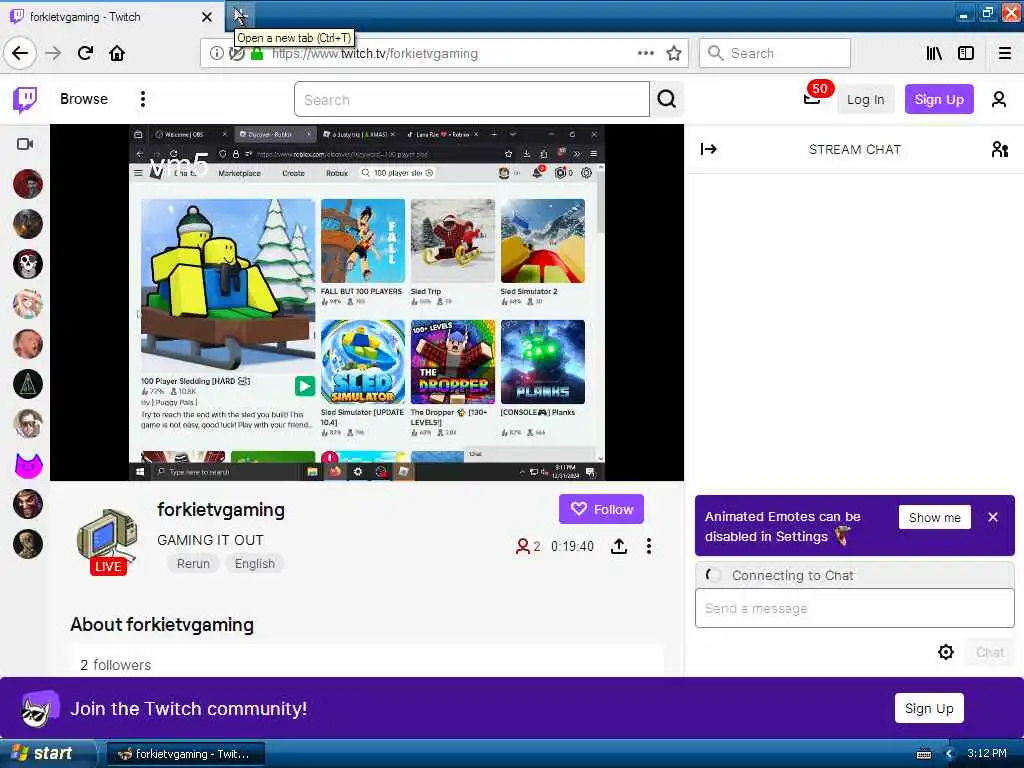Viewport: 1024px width, 768px height.
Task: Close the forkietvgaming Twitch tab
Action: pyautogui.click(x=206, y=17)
